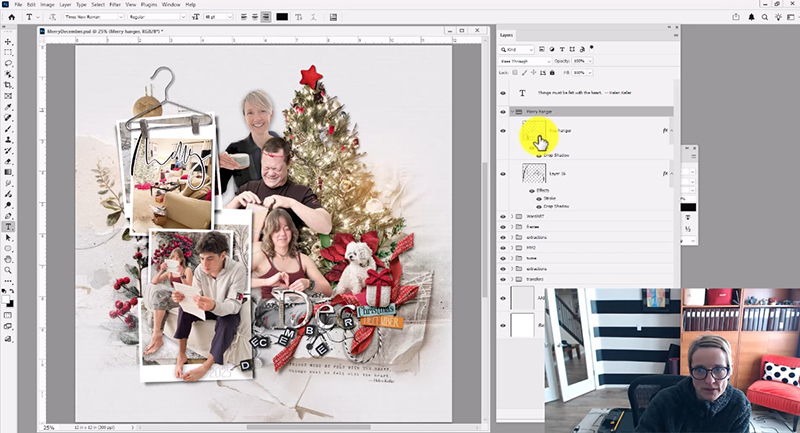Viewport: 800px width, 433px height.
Task: Open the File menu
Action: [x=18, y=5]
